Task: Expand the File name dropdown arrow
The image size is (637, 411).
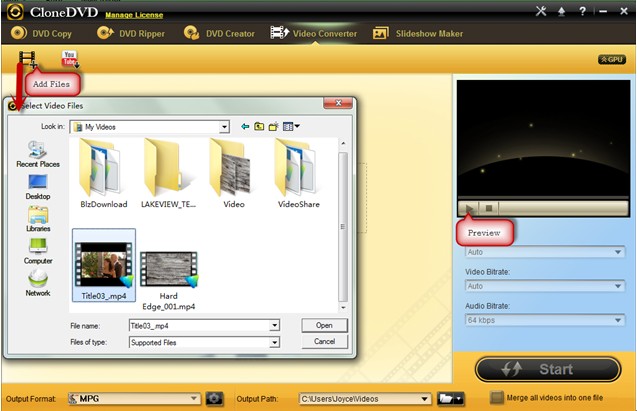Action: tap(275, 326)
